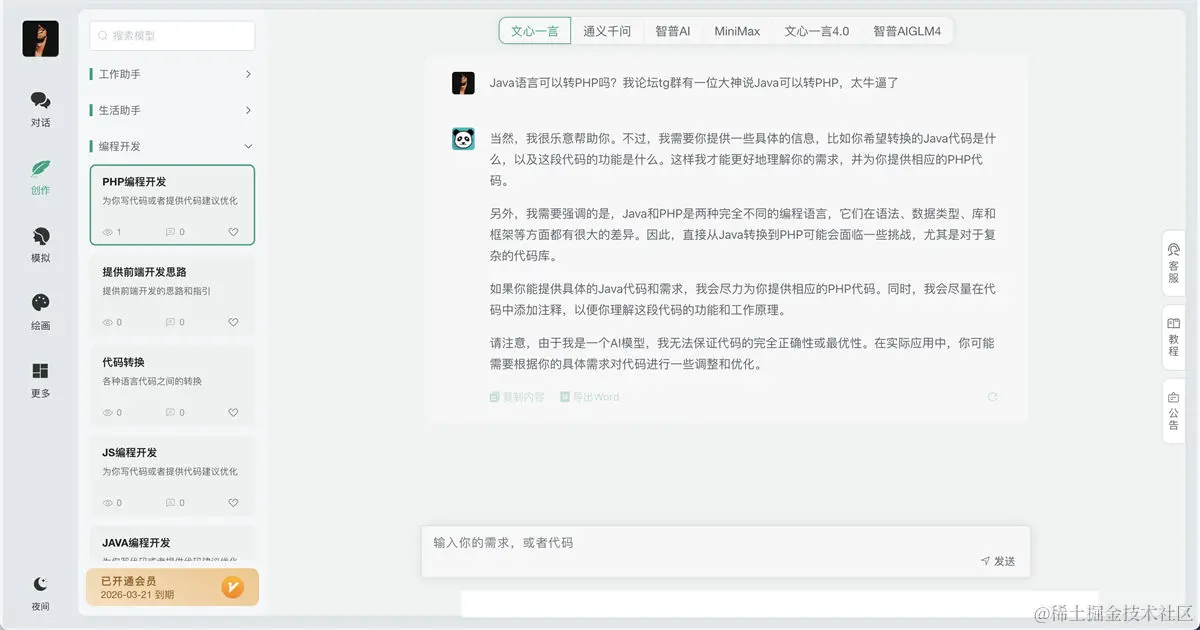Click 导出Word to export the reply
The width and height of the screenshot is (1200, 630).
click(x=591, y=396)
